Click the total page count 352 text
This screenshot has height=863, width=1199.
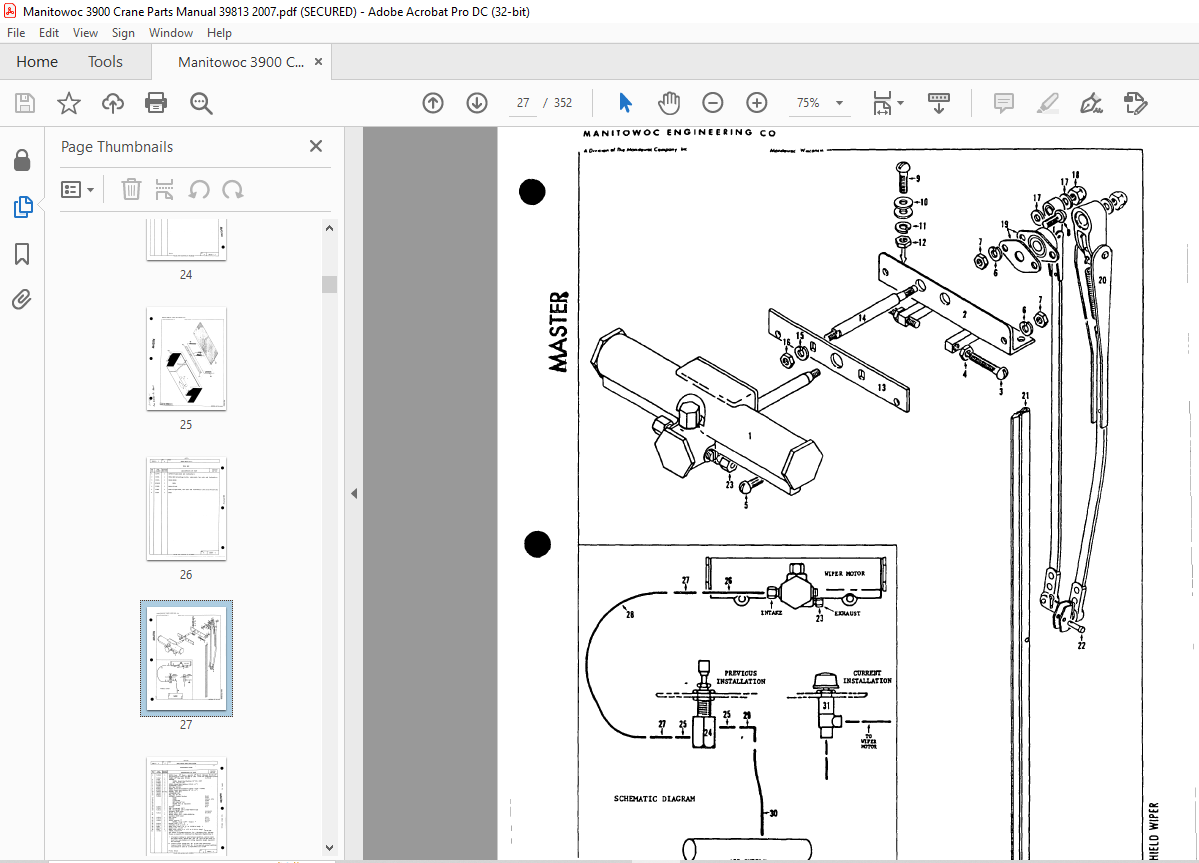click(x=563, y=102)
